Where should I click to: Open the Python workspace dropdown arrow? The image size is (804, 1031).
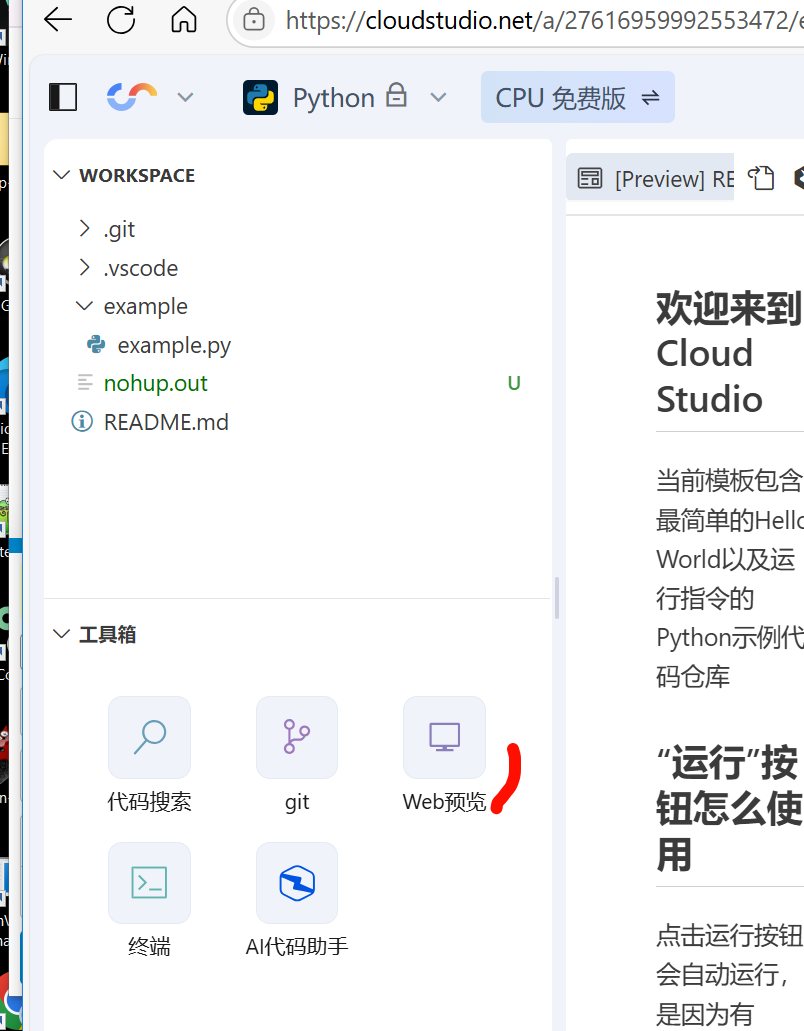(438, 97)
